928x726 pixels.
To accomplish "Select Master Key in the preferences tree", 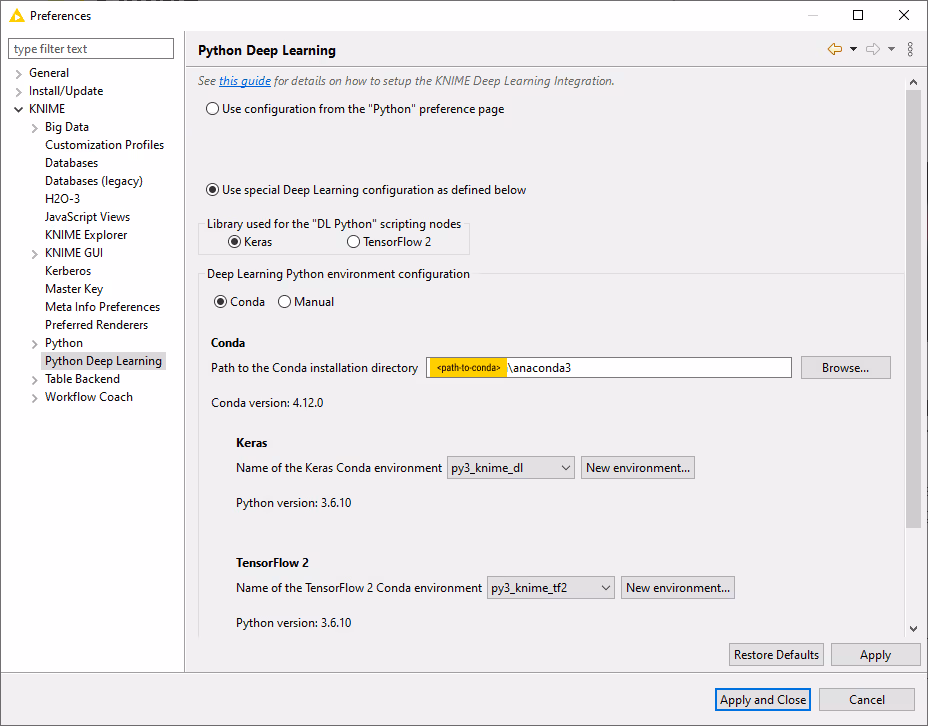I will coord(74,289).
